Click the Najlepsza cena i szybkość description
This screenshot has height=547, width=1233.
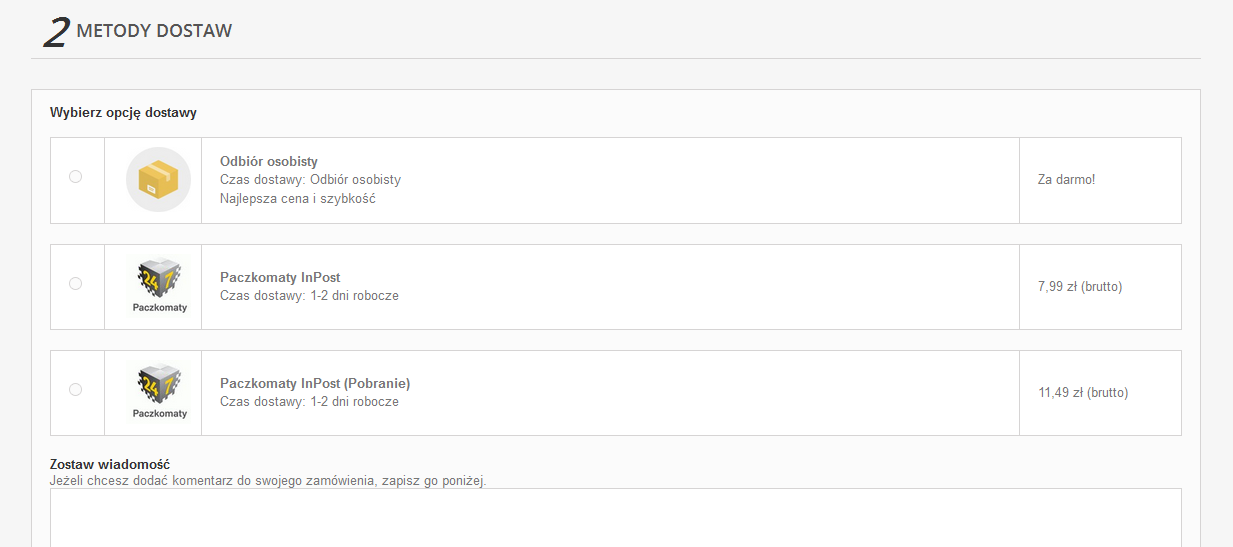tap(297, 198)
